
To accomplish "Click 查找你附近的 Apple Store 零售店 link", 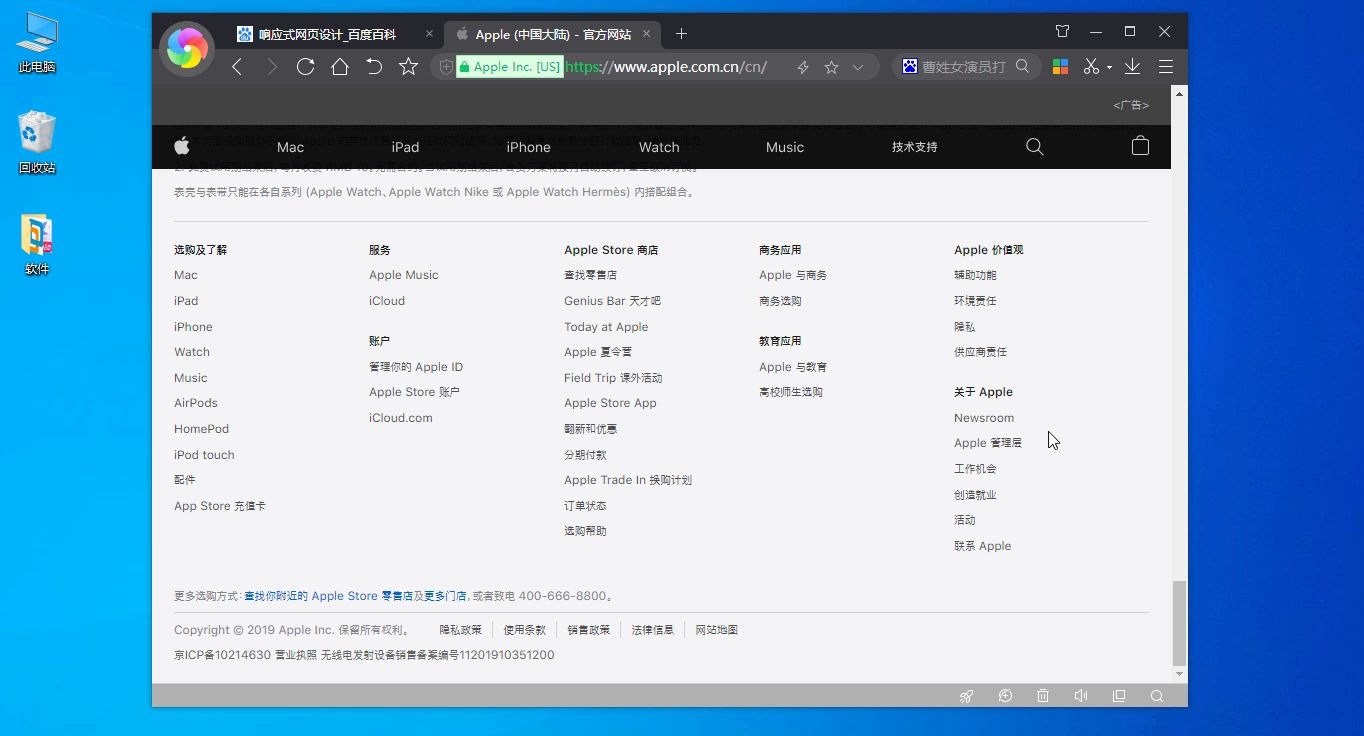I will (328, 596).
